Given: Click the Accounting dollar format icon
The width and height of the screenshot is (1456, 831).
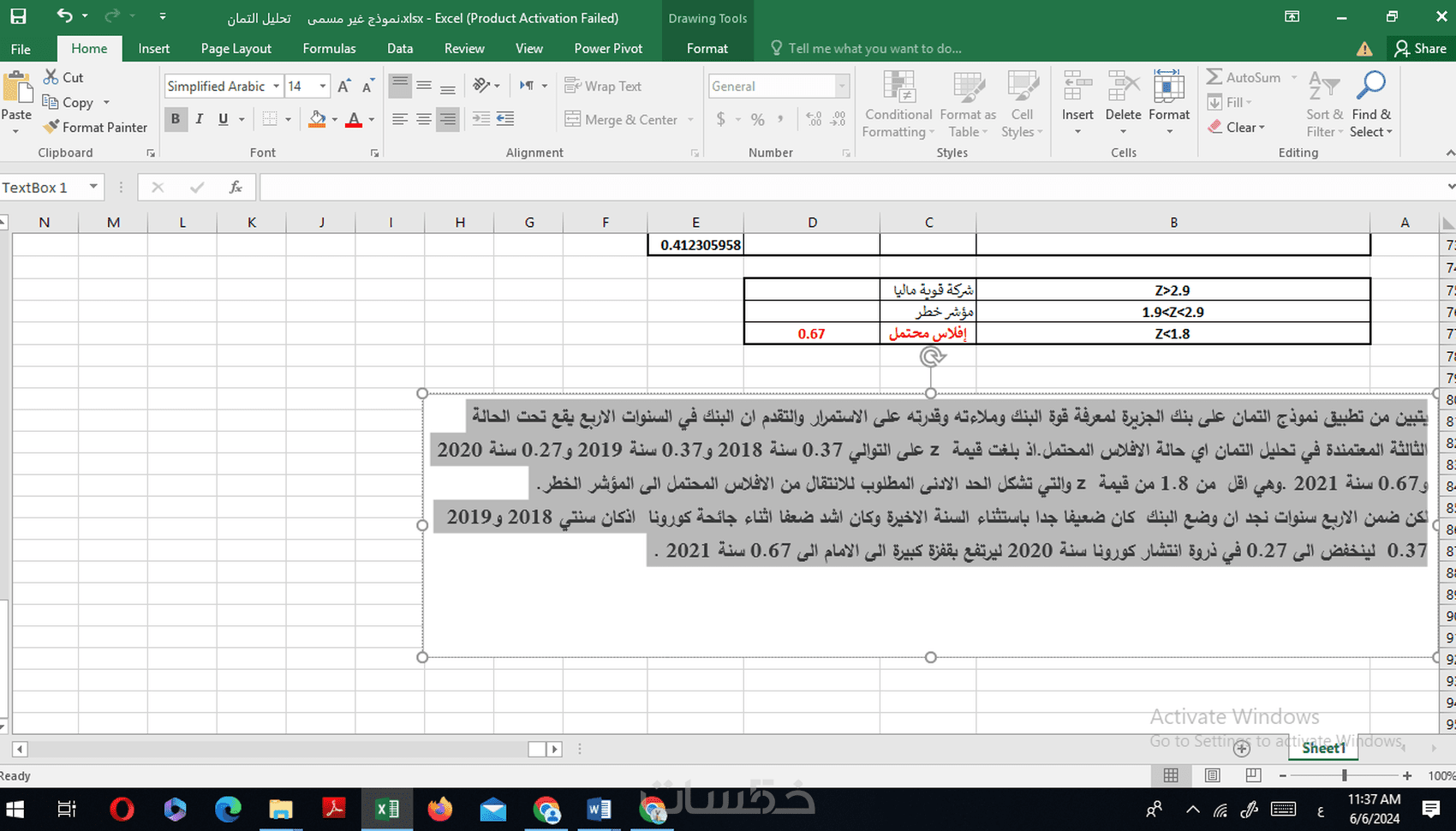Looking at the screenshot, I should tap(721, 119).
